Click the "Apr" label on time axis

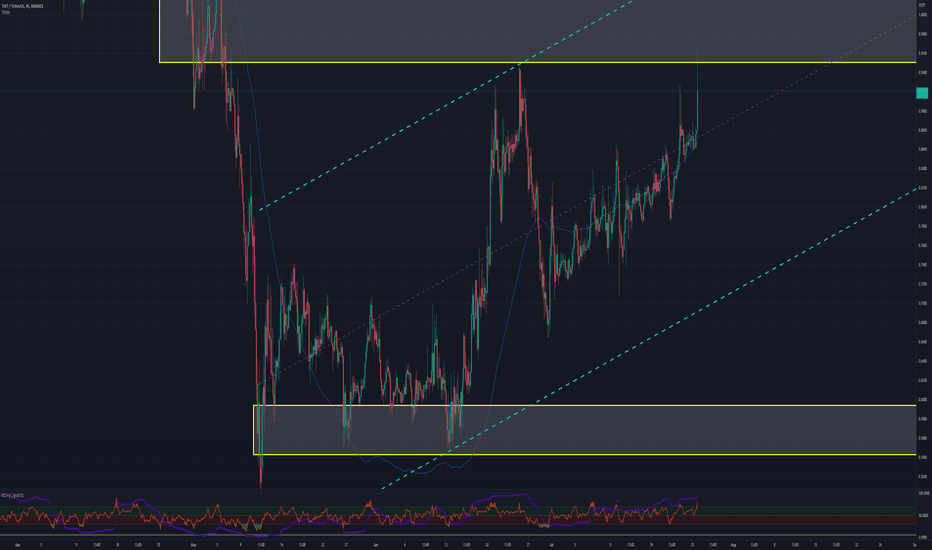(x=17, y=544)
